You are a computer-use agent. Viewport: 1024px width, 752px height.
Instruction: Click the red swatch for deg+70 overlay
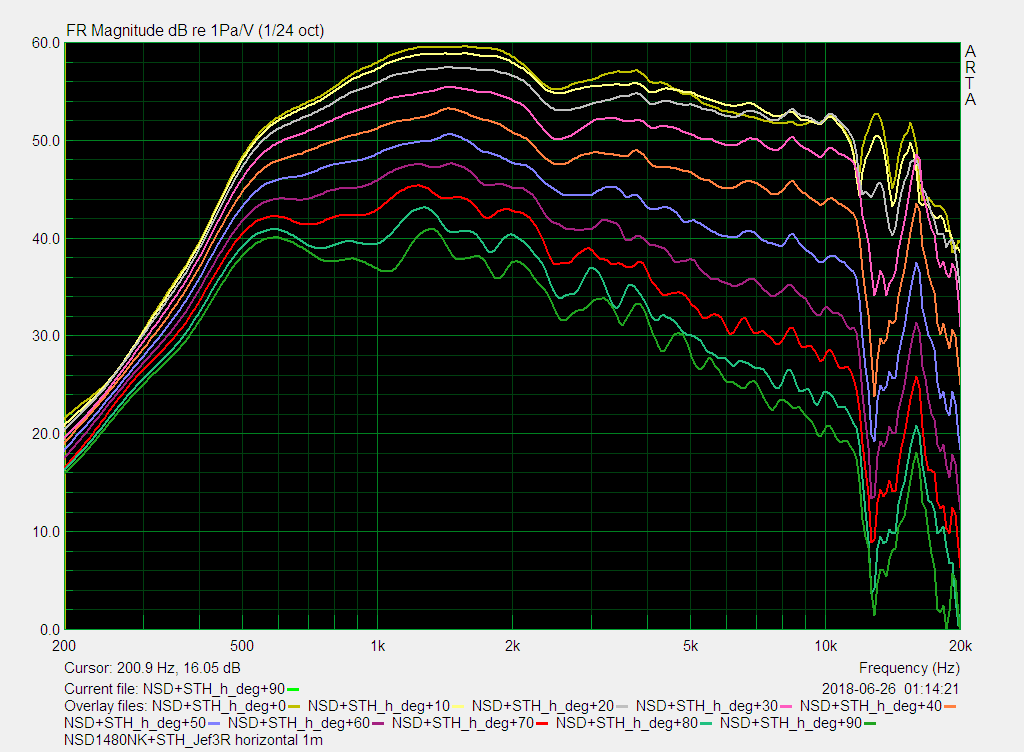click(x=541, y=723)
